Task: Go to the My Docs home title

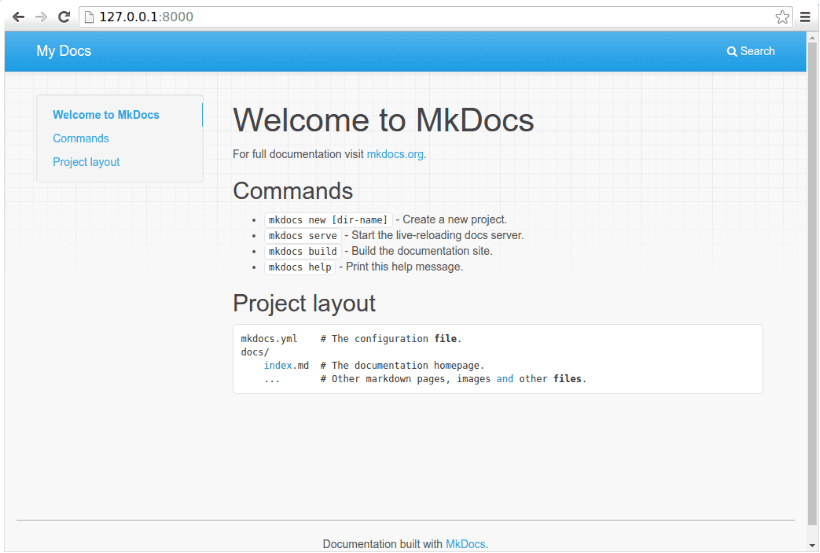Action: [63, 51]
